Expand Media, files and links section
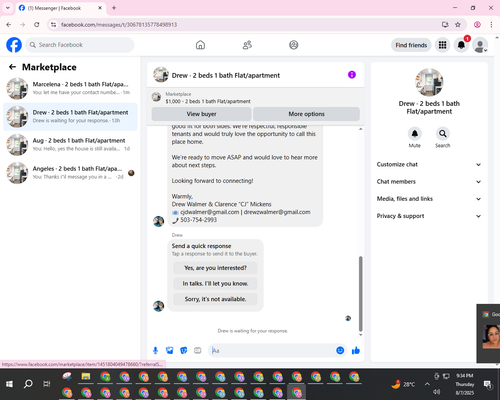This screenshot has height=400, width=500. pos(429,199)
